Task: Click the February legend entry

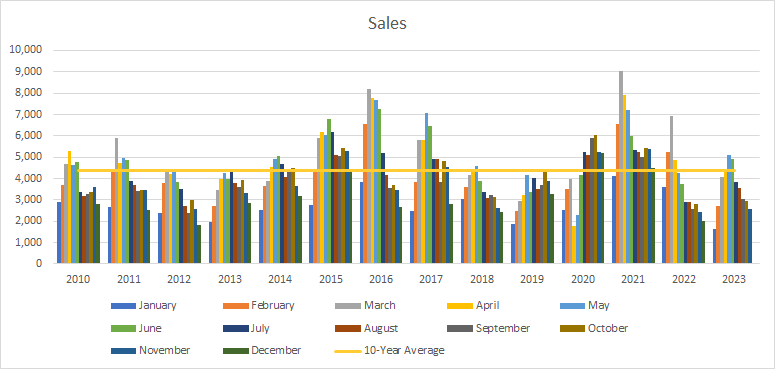Action: [x=259, y=306]
